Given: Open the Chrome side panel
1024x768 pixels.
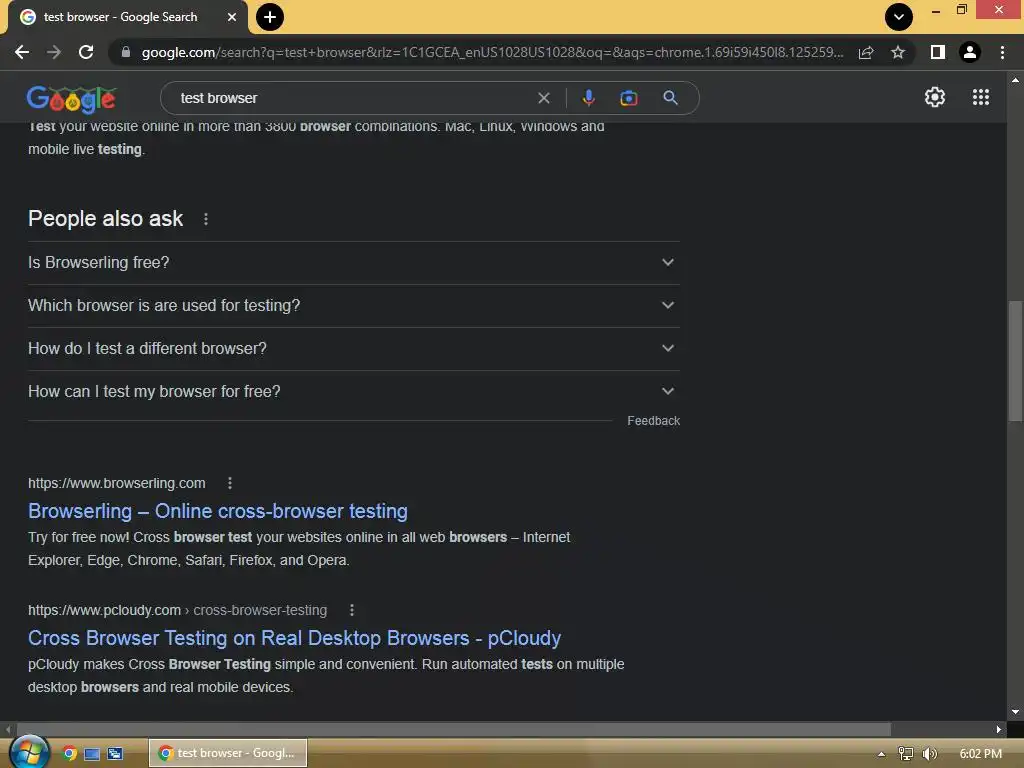Looking at the screenshot, I should [938, 52].
